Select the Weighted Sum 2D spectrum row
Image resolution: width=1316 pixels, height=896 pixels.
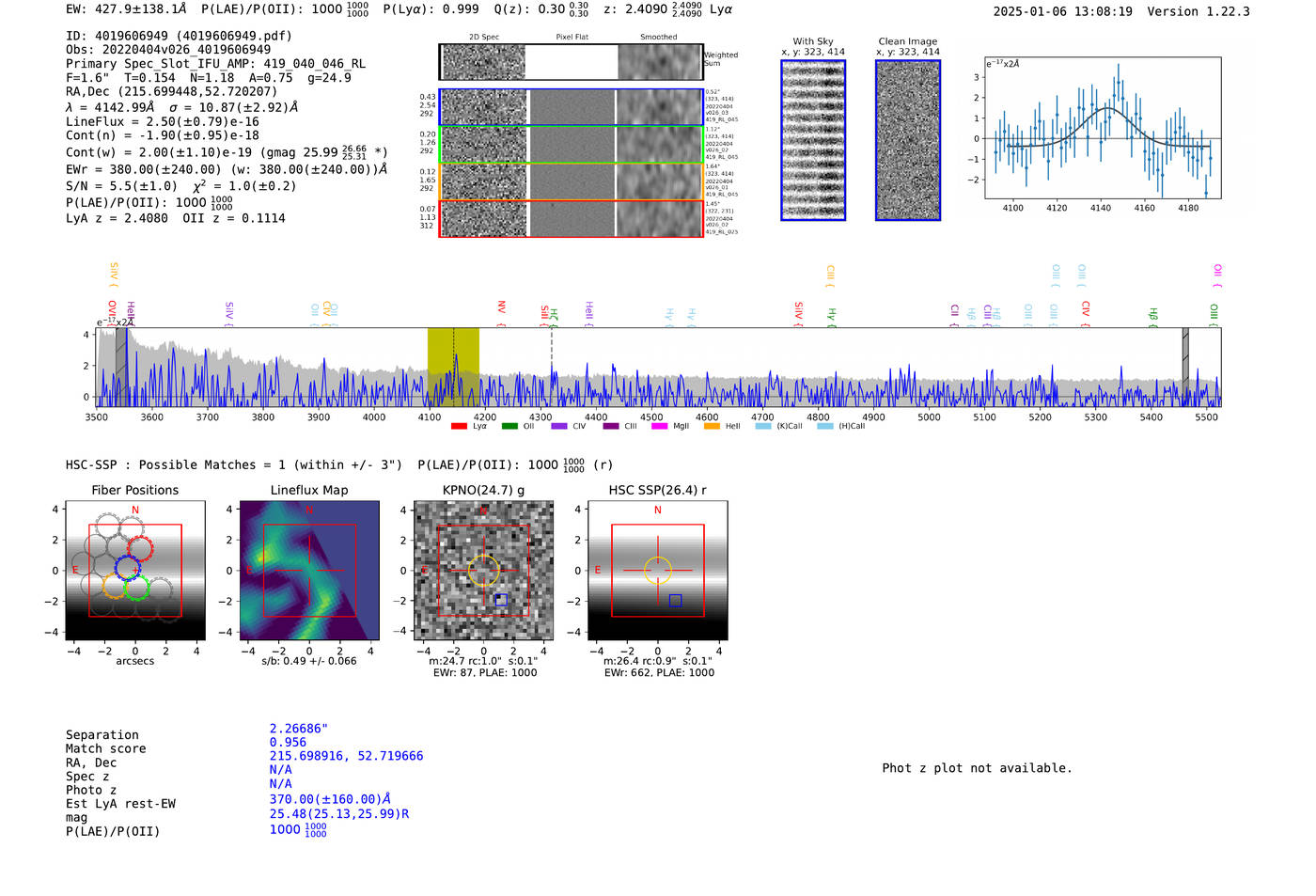pos(571,62)
